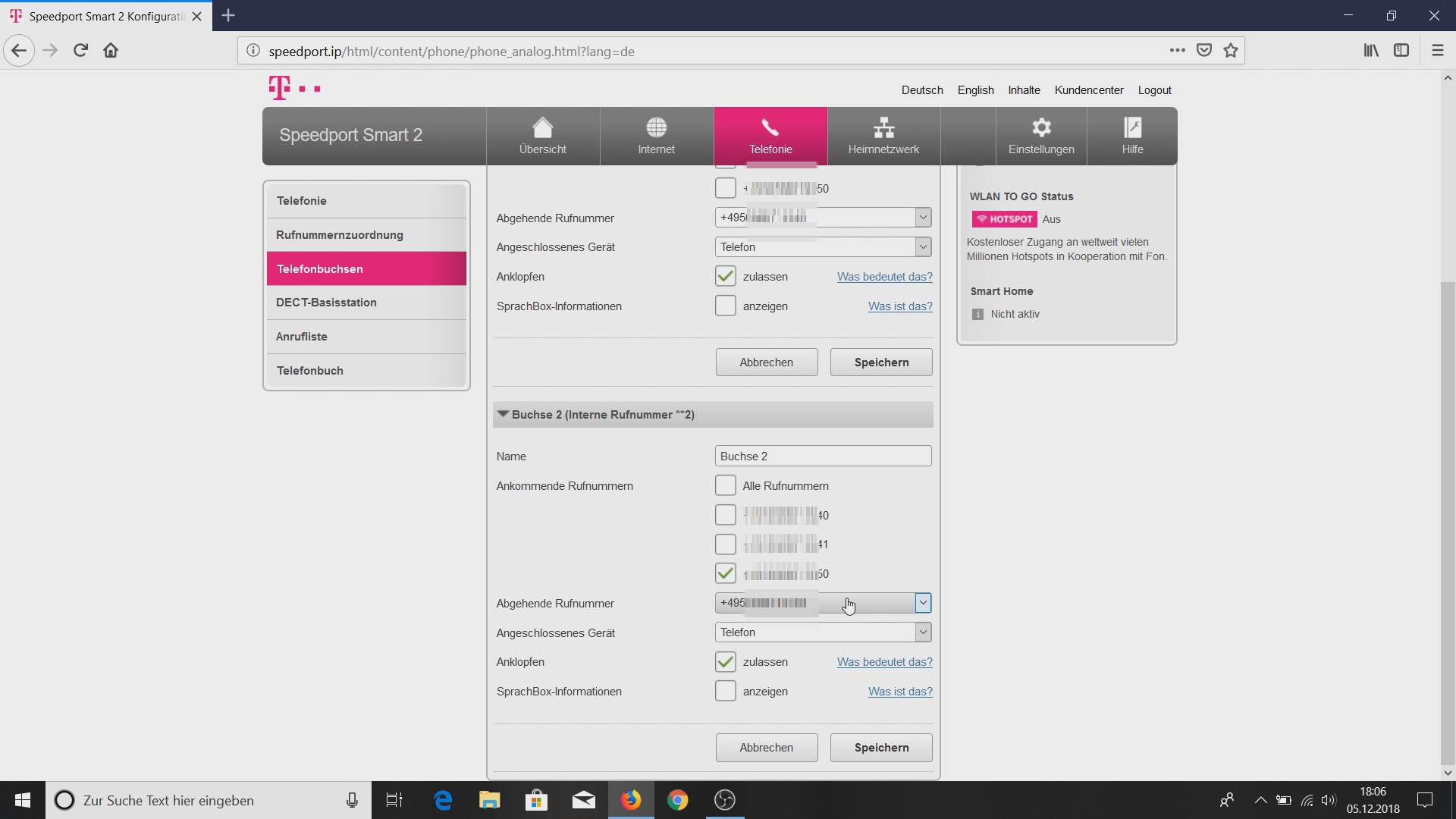This screenshot has width=1456, height=819.
Task: Go back to previous page
Action: click(x=19, y=51)
